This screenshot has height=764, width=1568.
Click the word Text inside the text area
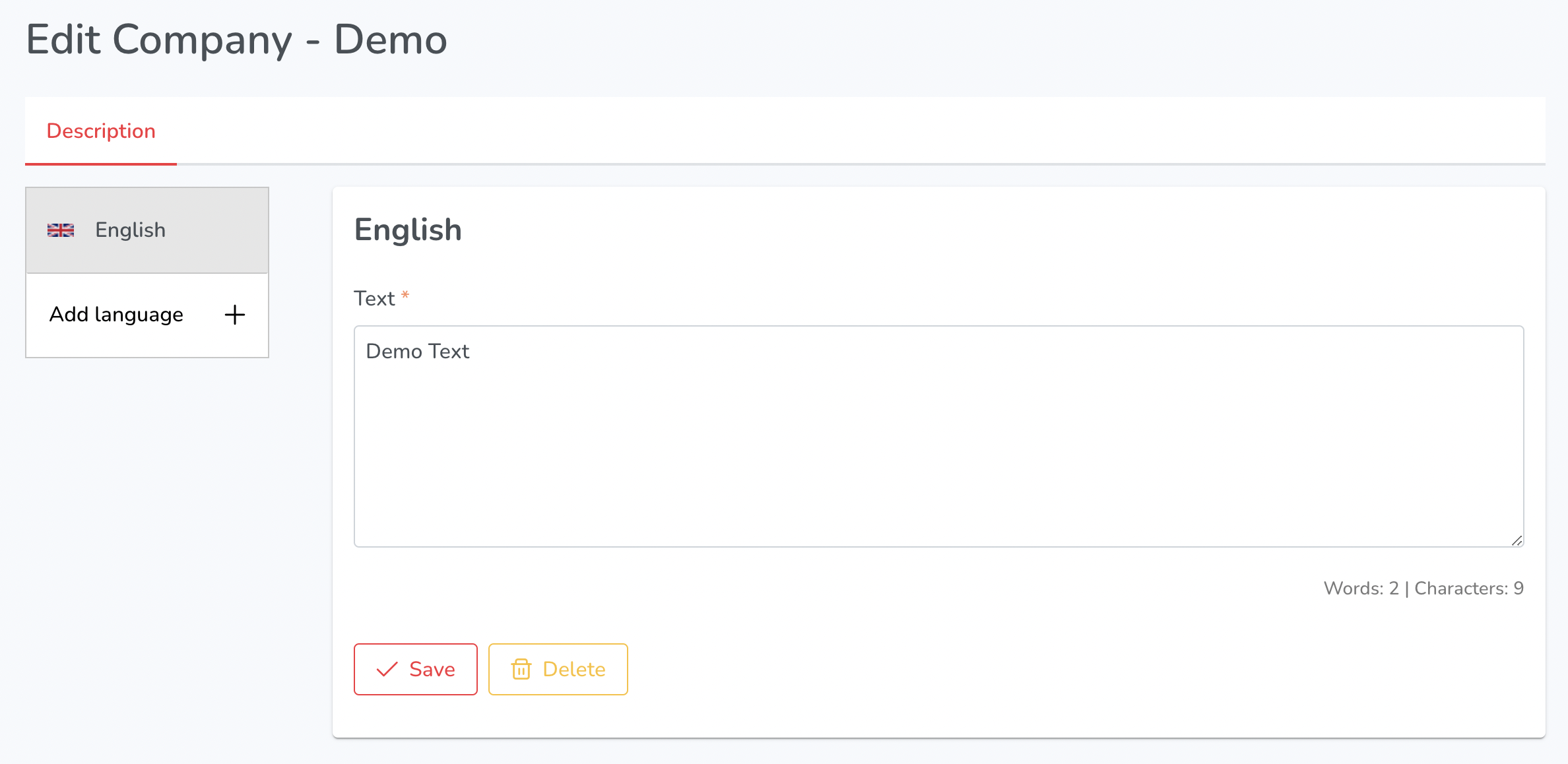[x=449, y=352]
